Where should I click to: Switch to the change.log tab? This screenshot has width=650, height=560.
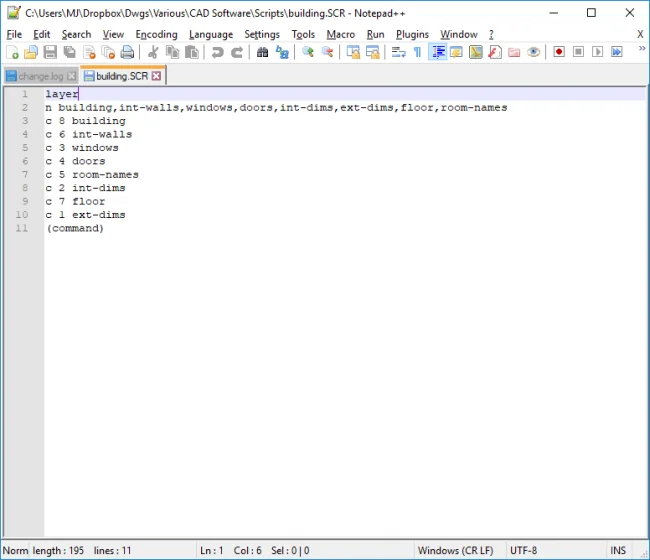[x=39, y=76]
